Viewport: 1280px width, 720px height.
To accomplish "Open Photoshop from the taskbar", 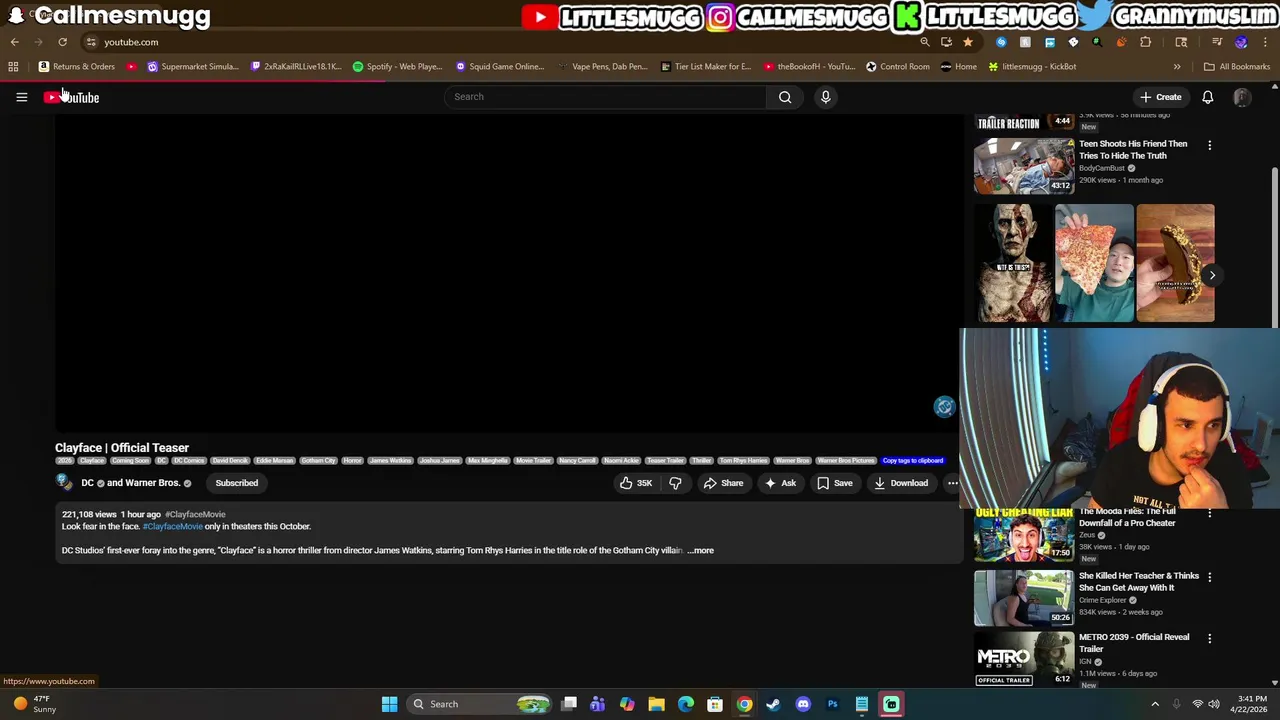I will click(x=832, y=704).
